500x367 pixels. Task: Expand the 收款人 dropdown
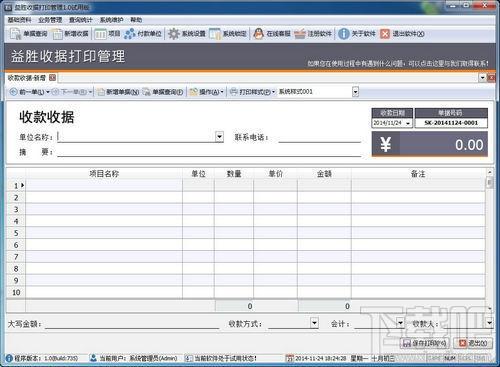(x=489, y=323)
